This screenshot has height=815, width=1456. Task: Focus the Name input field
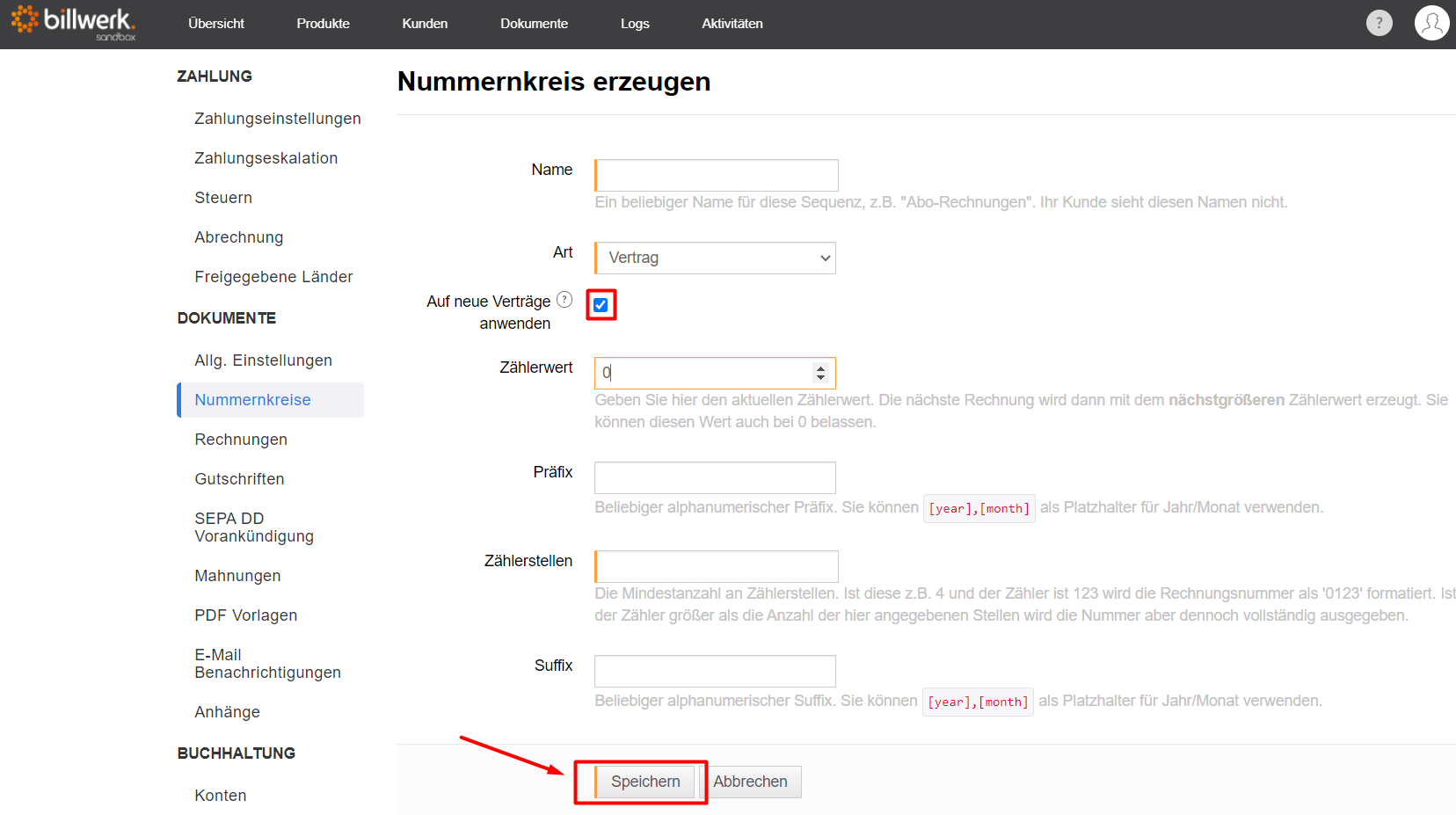[x=716, y=175]
